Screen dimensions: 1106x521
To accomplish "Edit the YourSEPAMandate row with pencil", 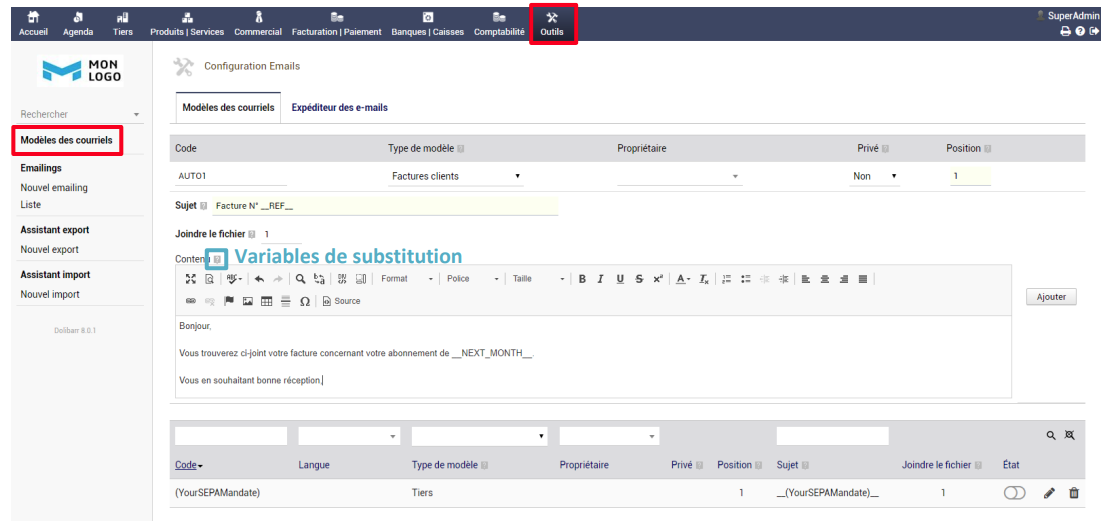I will 1049,494.
